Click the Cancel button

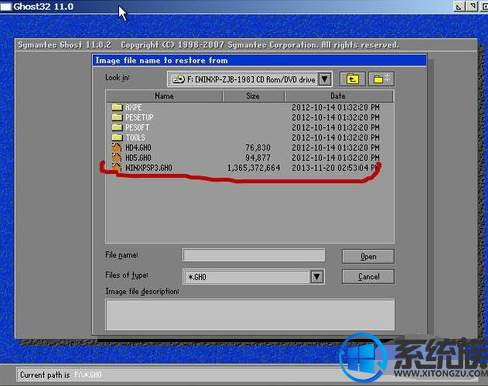click(368, 277)
